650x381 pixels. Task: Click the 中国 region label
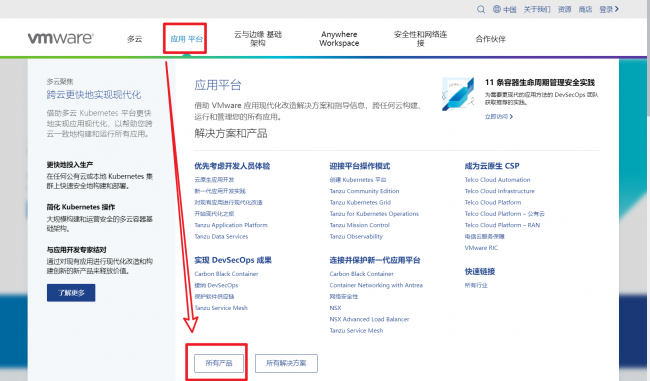pos(509,9)
